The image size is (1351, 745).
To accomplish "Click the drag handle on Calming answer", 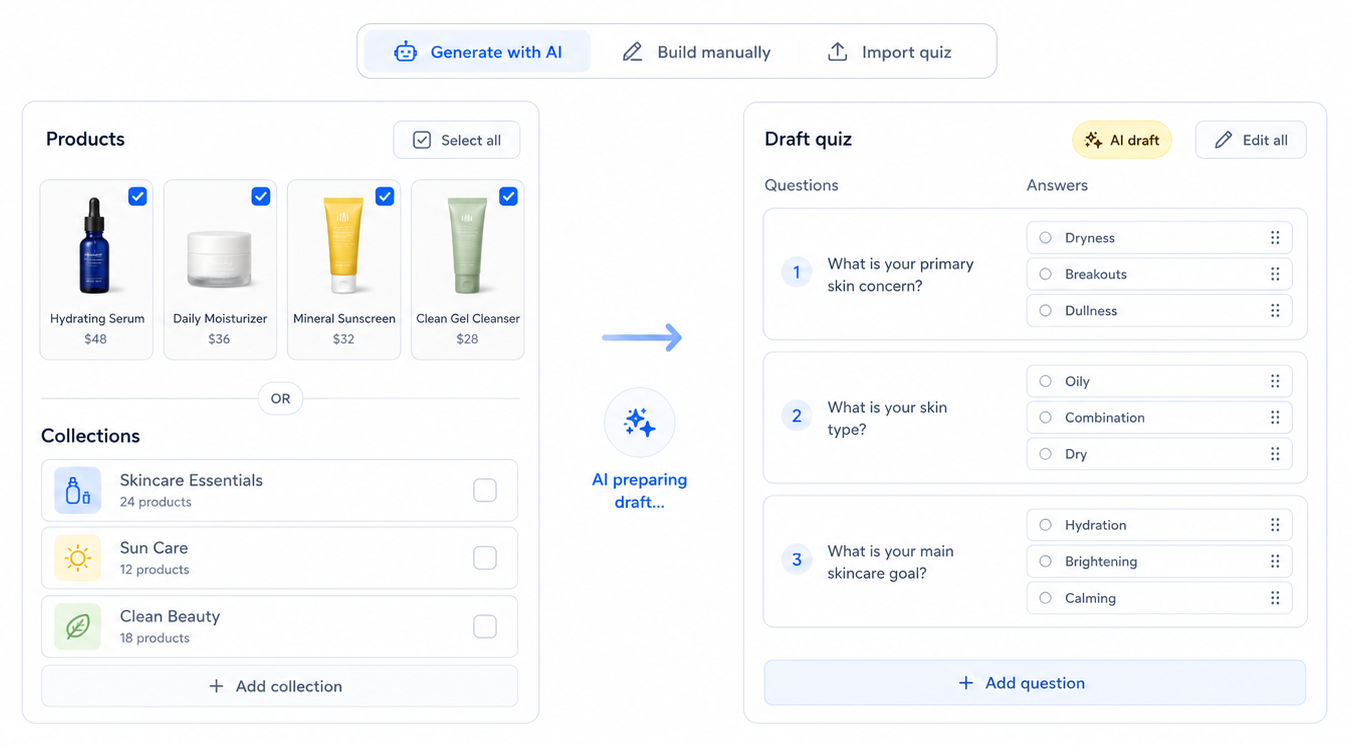I will pos(1275,598).
